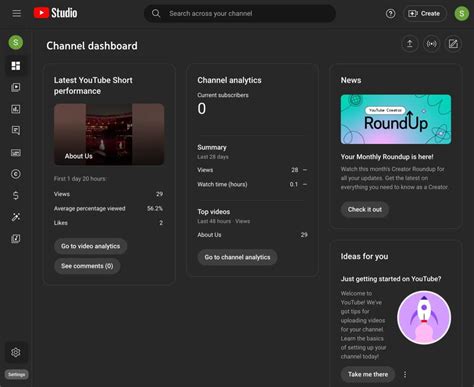Select the Dashboard icon in sidebar
The height and width of the screenshot is (387, 474).
[16, 66]
